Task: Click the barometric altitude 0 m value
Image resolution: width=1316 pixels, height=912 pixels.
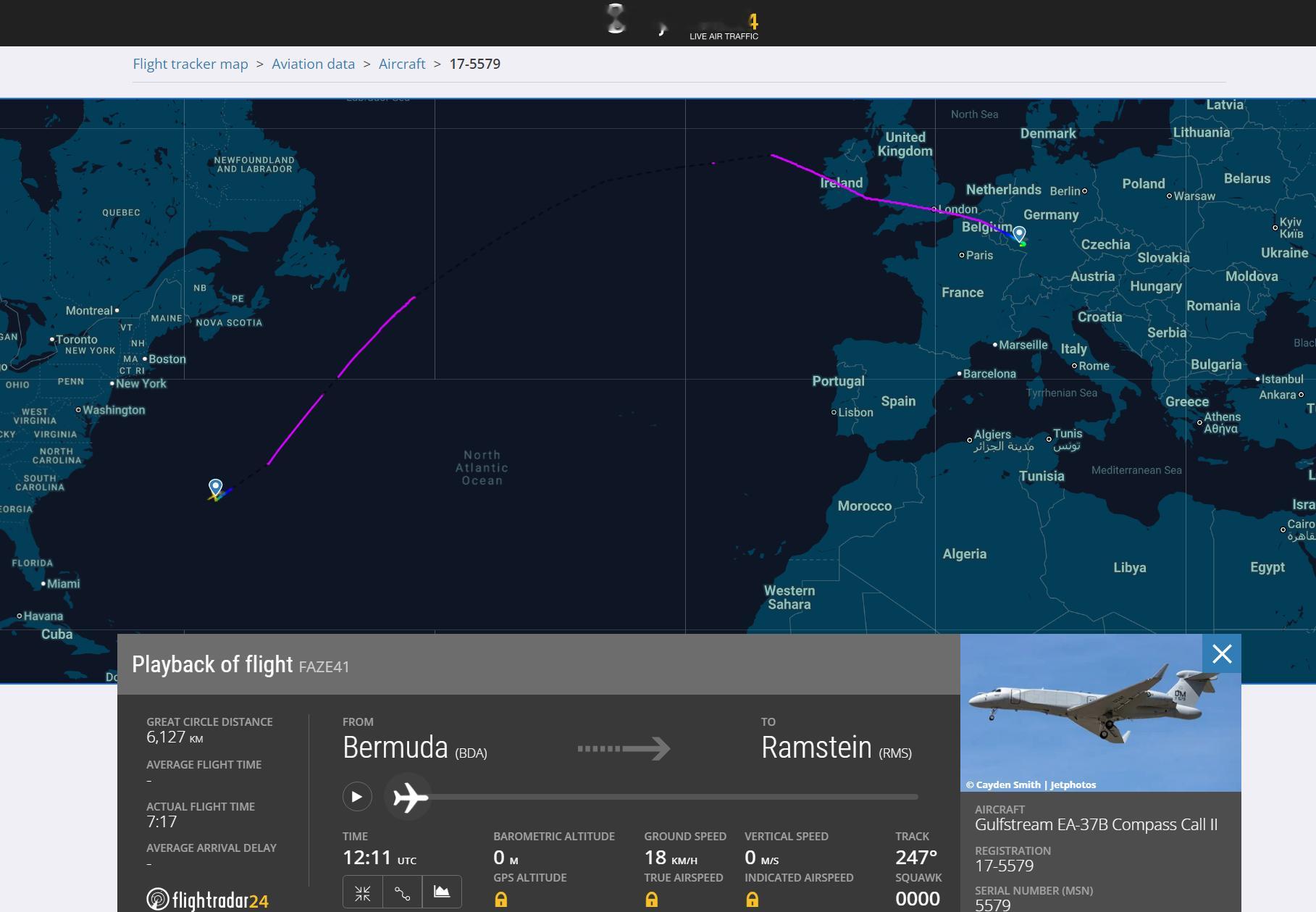Action: tap(506, 858)
